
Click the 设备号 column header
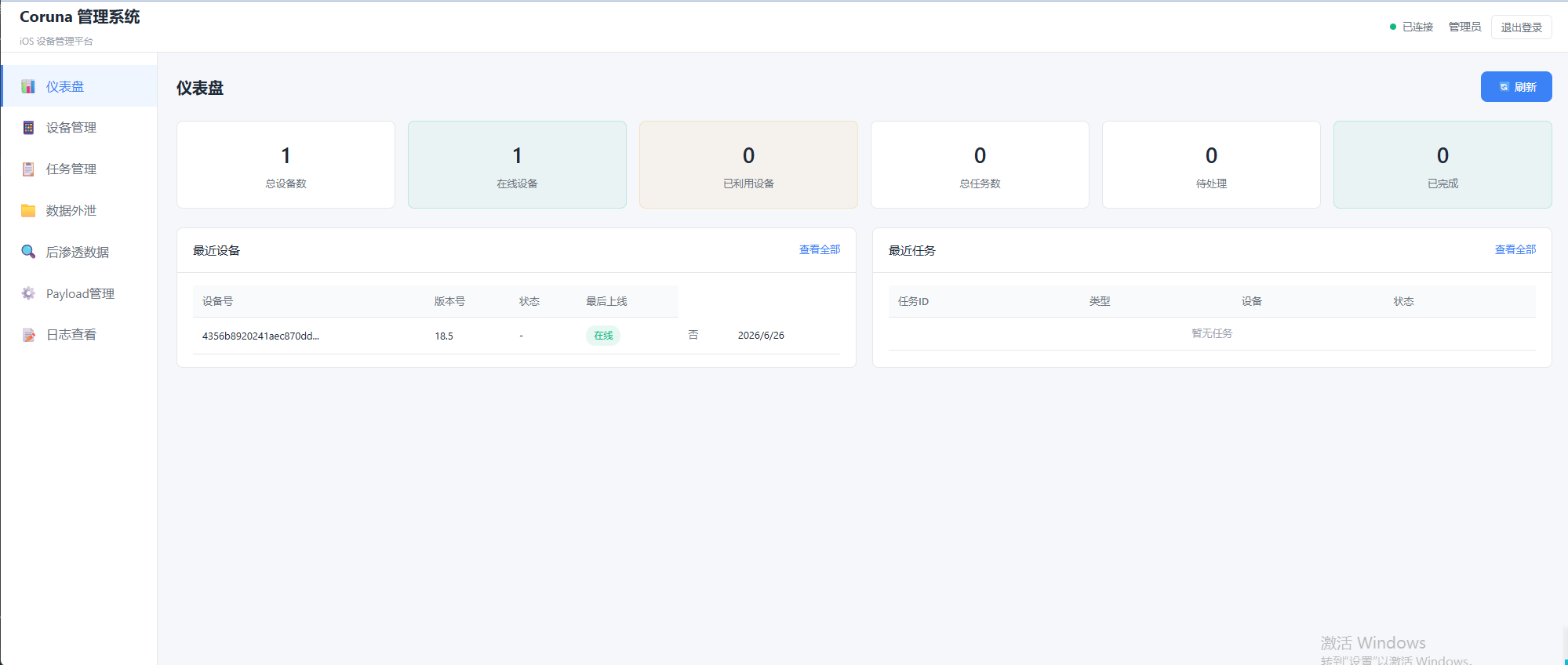[217, 301]
